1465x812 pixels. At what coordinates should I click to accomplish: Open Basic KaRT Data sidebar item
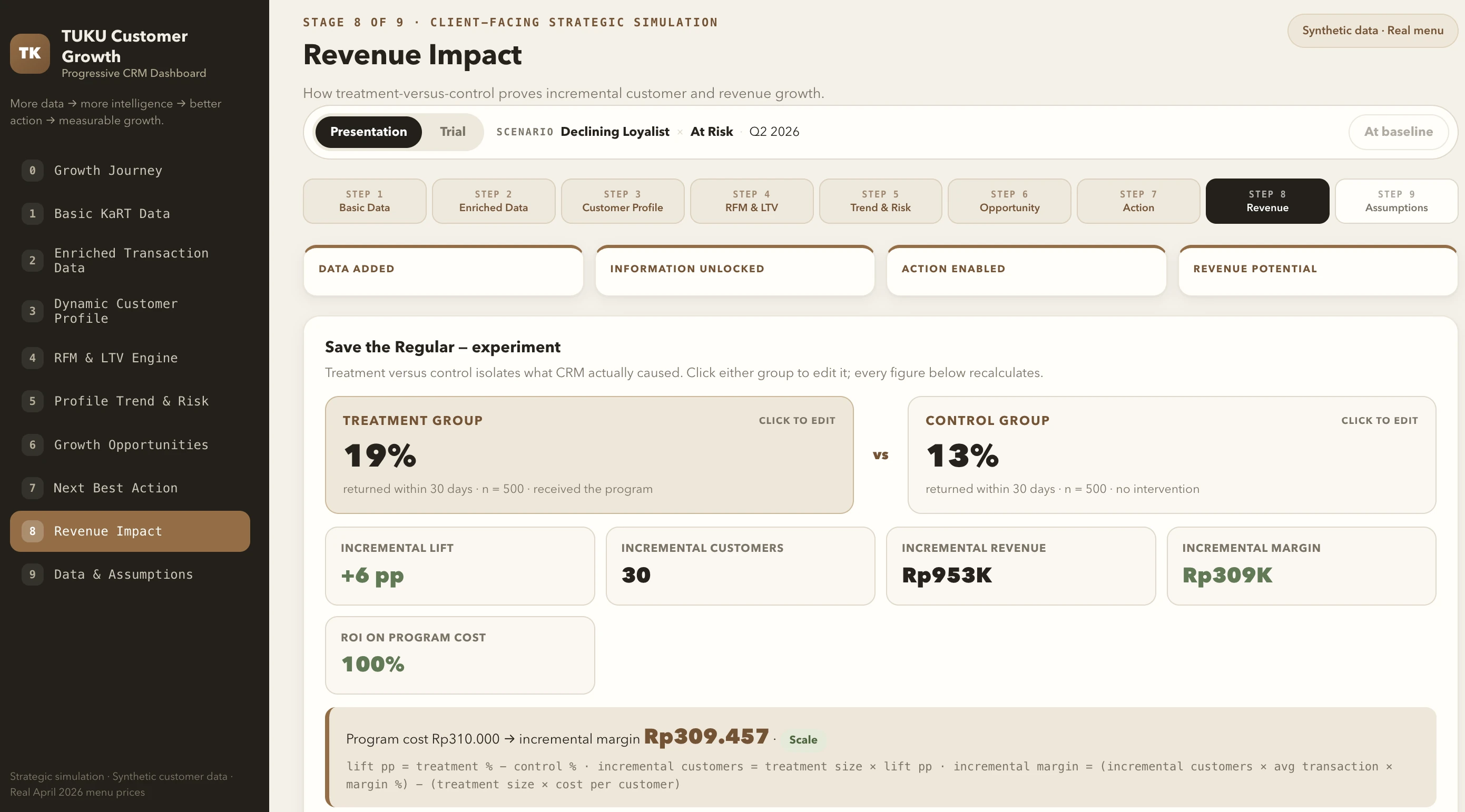pos(130,214)
